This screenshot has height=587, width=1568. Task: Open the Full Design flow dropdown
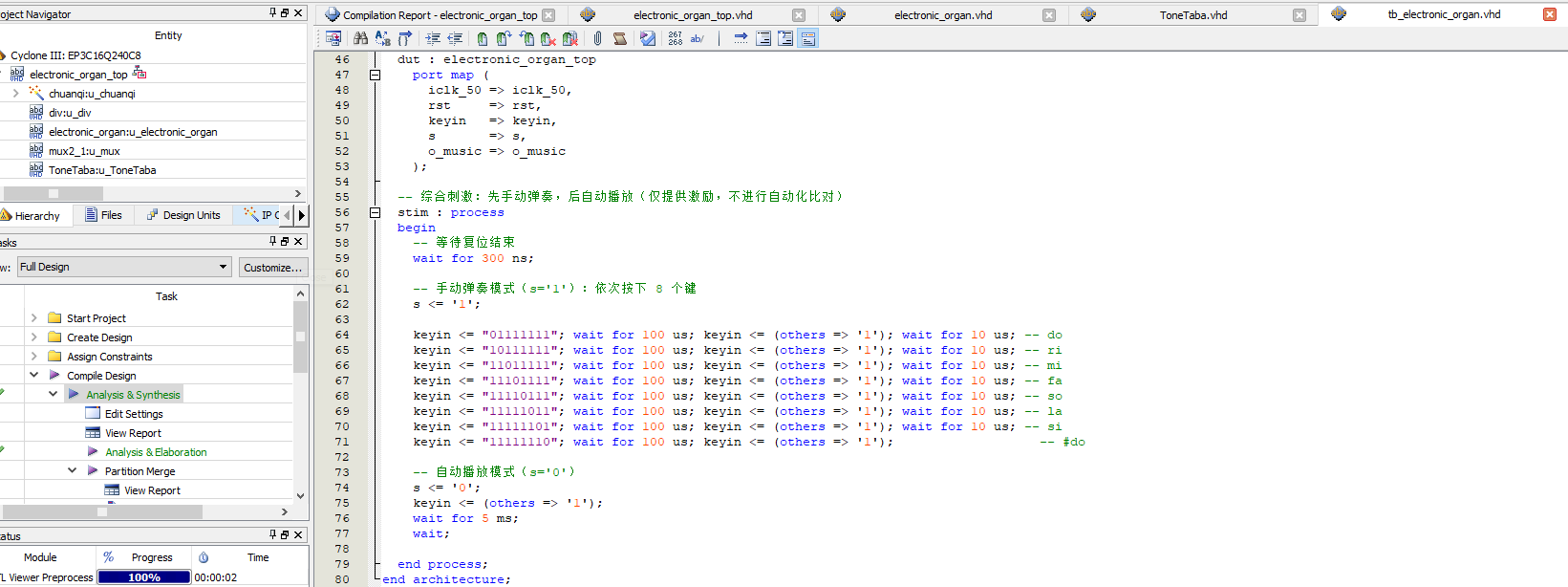[x=124, y=267]
